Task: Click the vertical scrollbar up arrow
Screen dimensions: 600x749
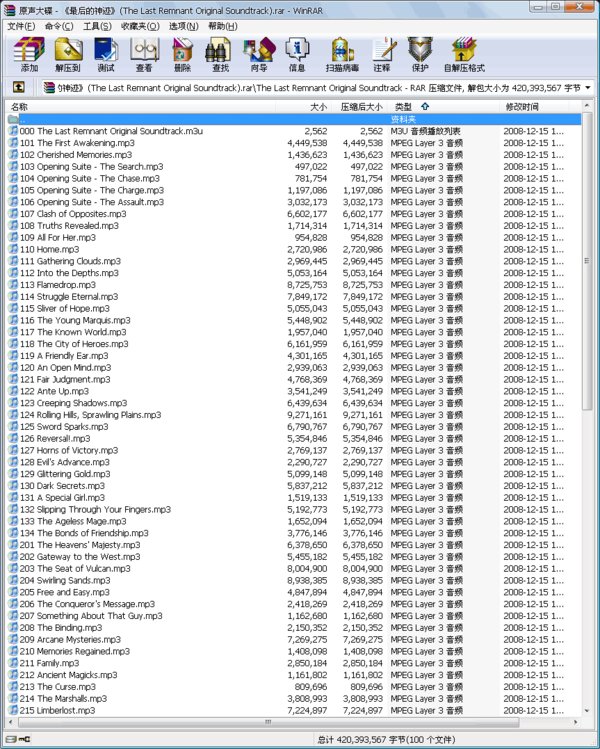Action: point(587,106)
